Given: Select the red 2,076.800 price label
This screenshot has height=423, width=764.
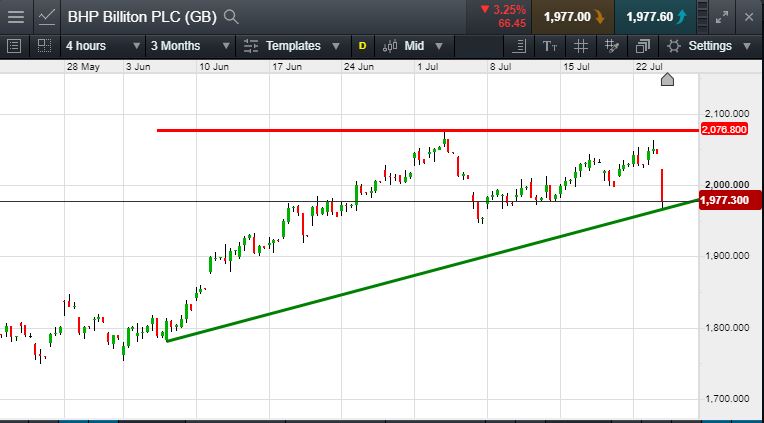Looking at the screenshot, I should (724, 130).
